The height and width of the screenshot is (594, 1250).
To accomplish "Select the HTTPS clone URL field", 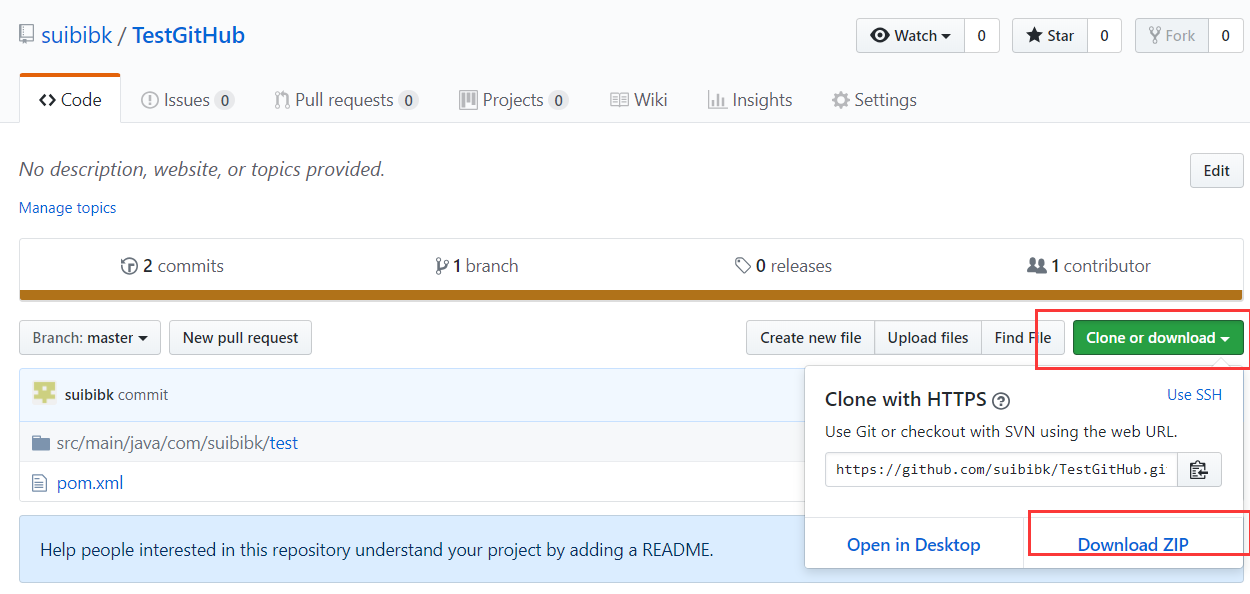I will [x=1001, y=470].
